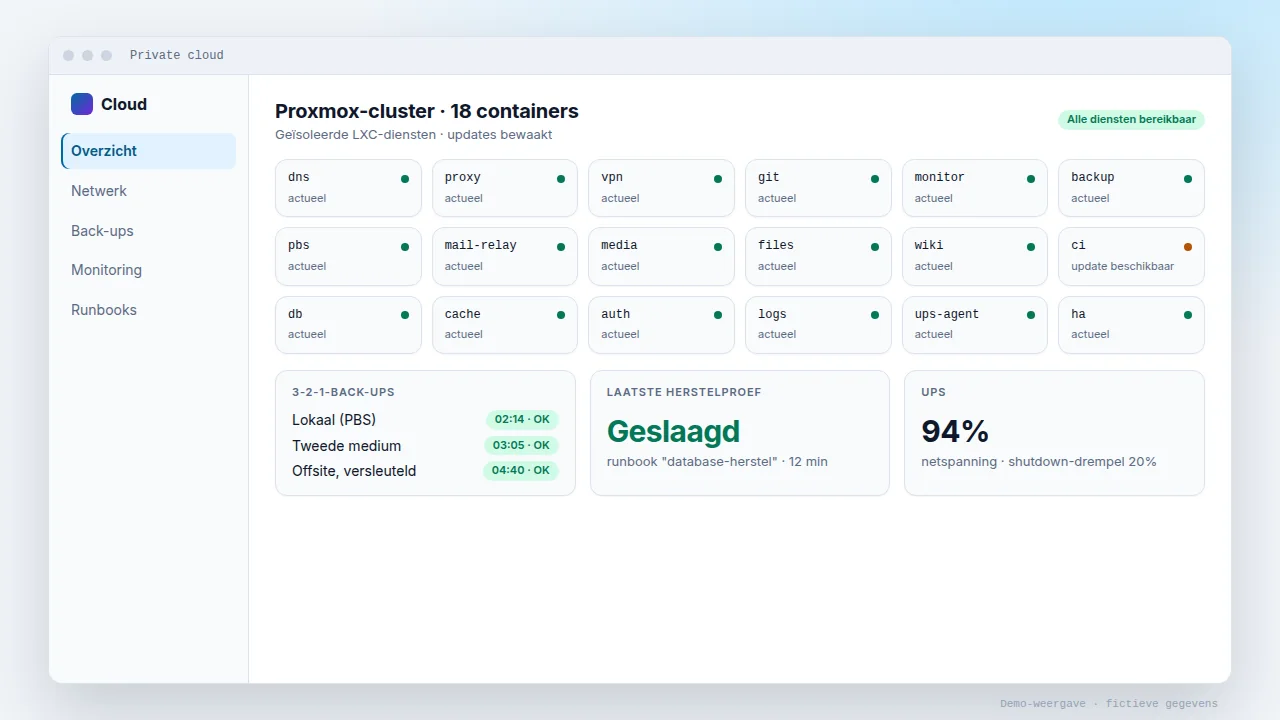Screen dimensions: 1280x720
Task: Click the Private cloud window title
Action: coord(177,55)
